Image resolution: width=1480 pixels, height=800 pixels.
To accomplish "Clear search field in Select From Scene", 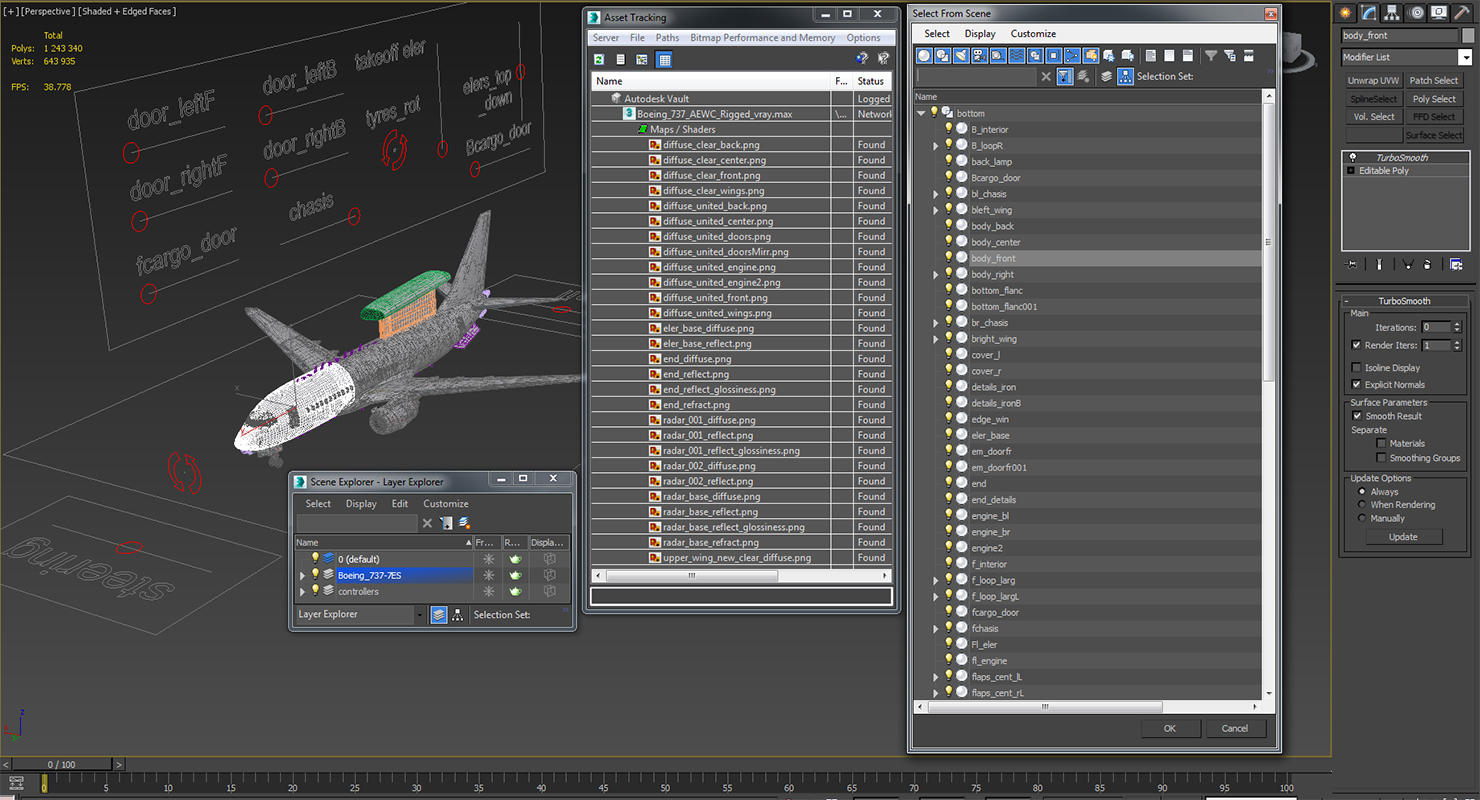I will (x=1046, y=76).
